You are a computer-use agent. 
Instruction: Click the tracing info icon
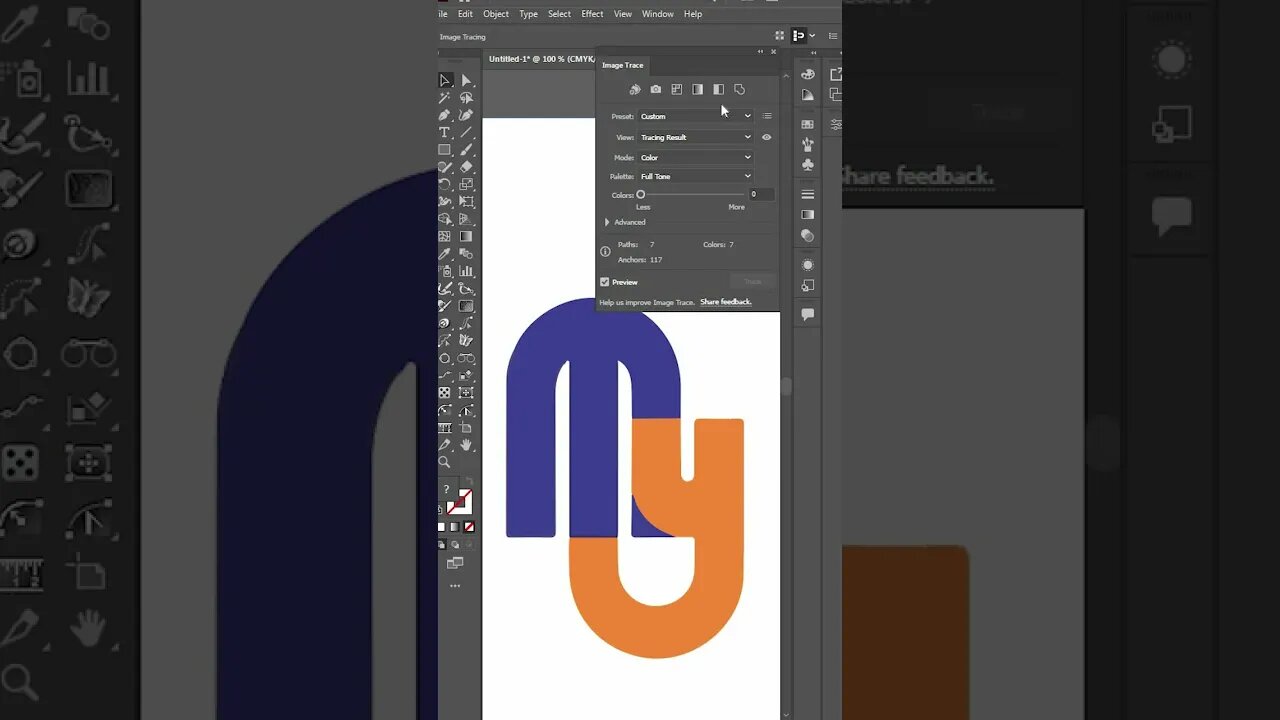[605, 252]
